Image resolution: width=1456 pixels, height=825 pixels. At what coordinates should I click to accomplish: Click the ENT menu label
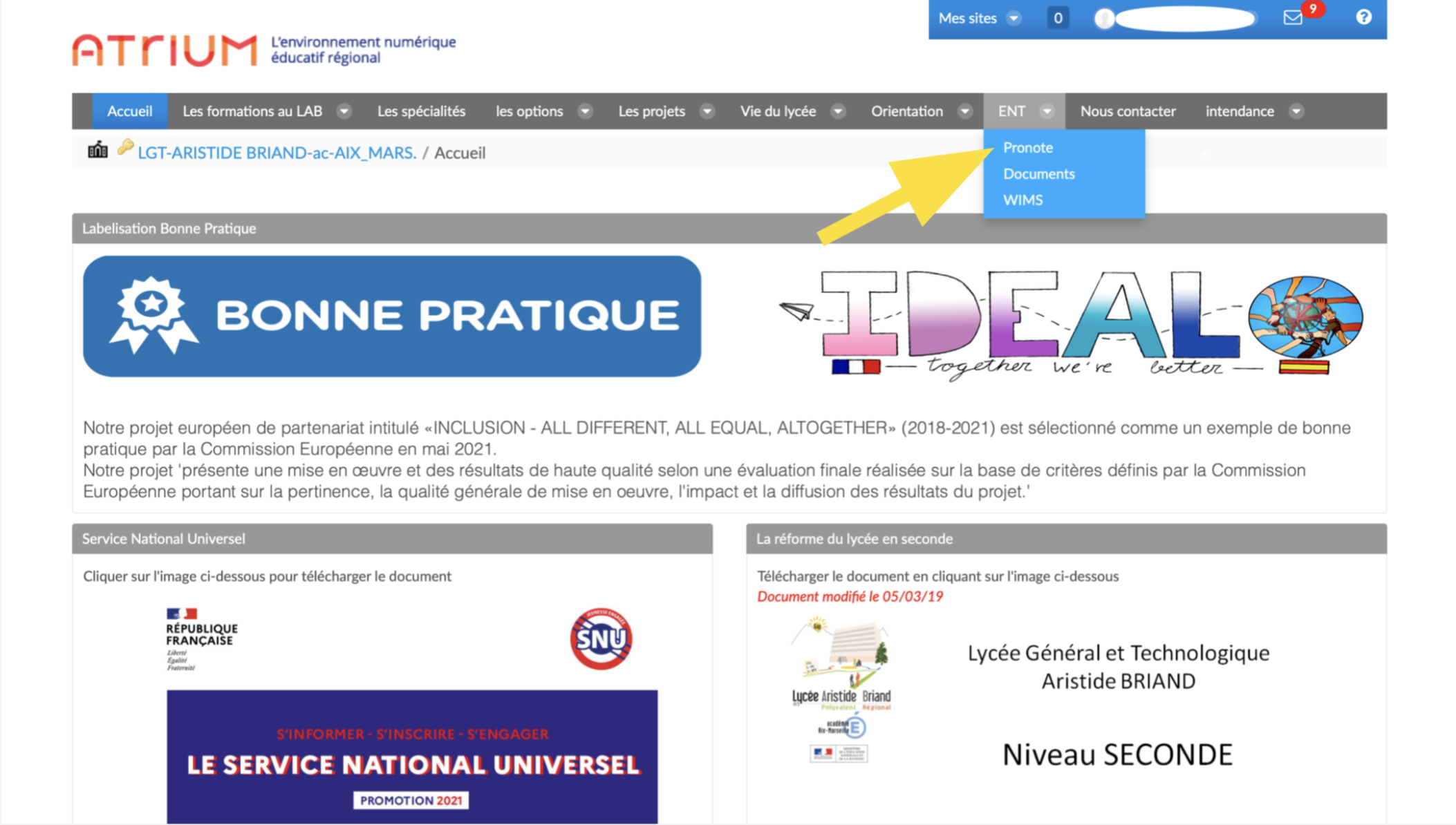tap(1011, 111)
